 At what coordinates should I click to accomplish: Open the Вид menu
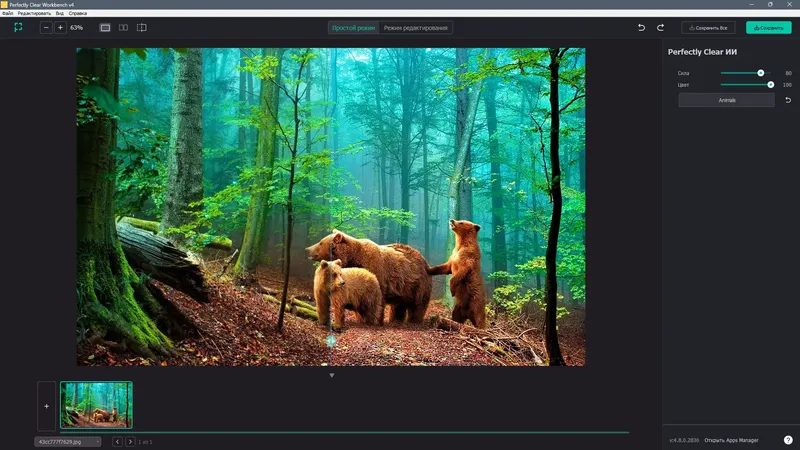[x=60, y=13]
